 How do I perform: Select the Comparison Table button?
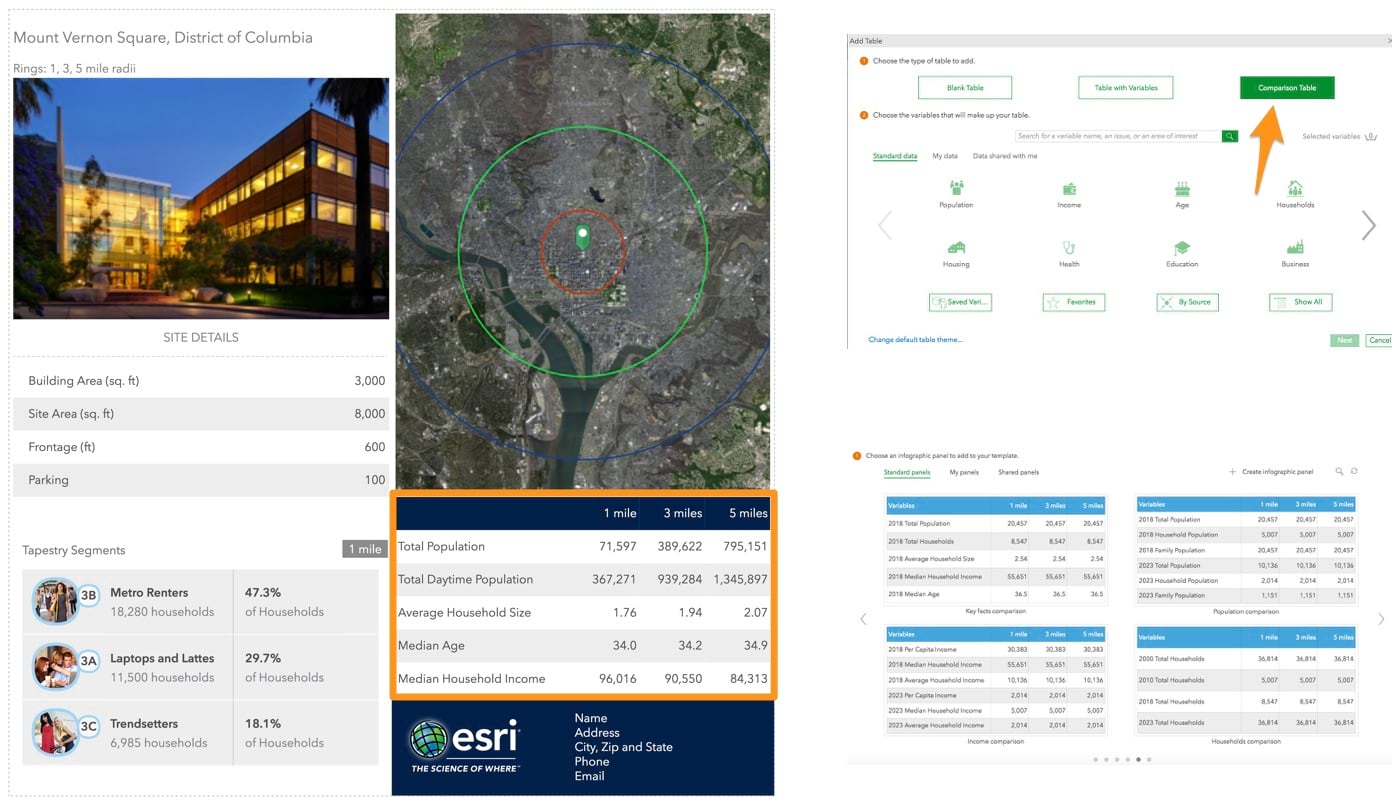tap(1287, 88)
